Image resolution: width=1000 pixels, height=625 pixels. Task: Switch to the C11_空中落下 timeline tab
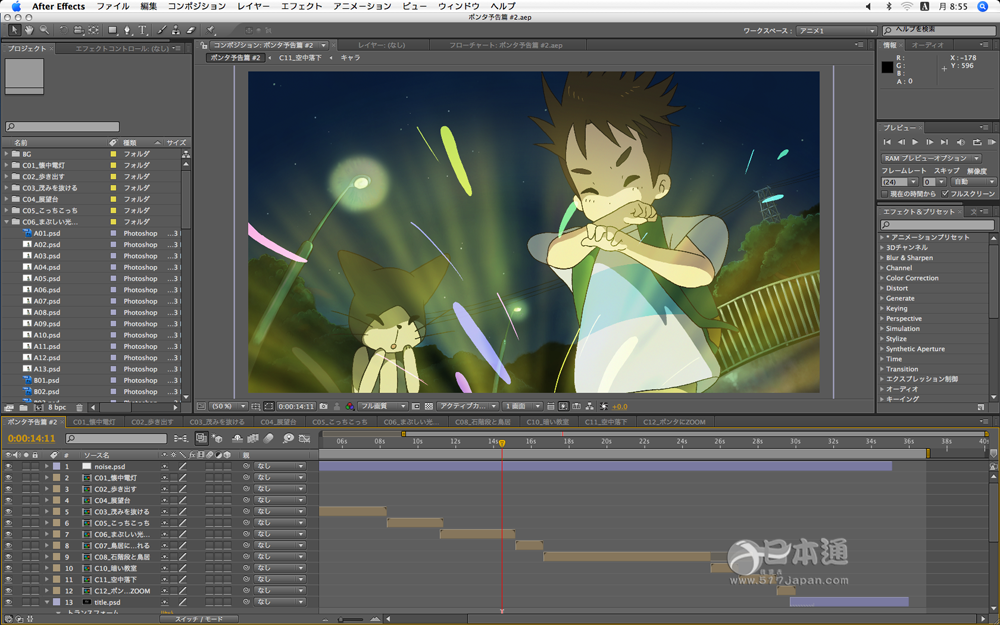coord(606,422)
